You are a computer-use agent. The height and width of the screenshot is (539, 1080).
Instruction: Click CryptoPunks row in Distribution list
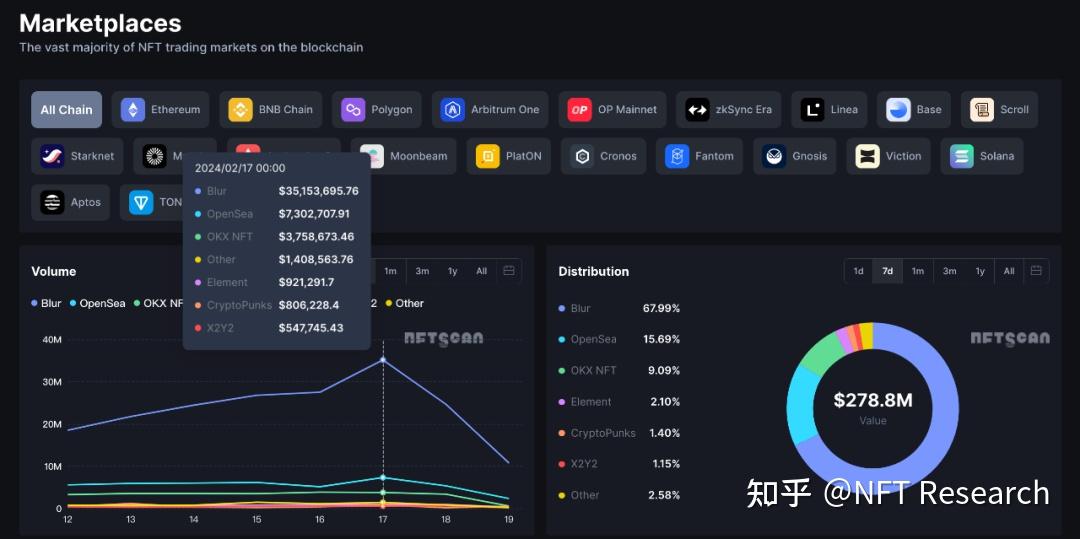tap(619, 433)
